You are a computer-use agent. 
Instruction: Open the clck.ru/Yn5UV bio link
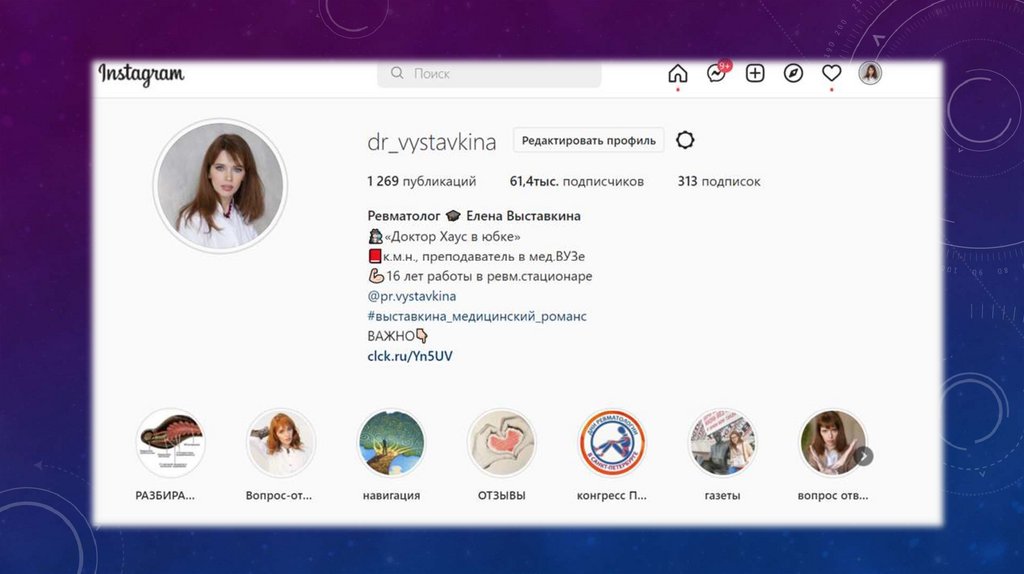[x=409, y=356]
